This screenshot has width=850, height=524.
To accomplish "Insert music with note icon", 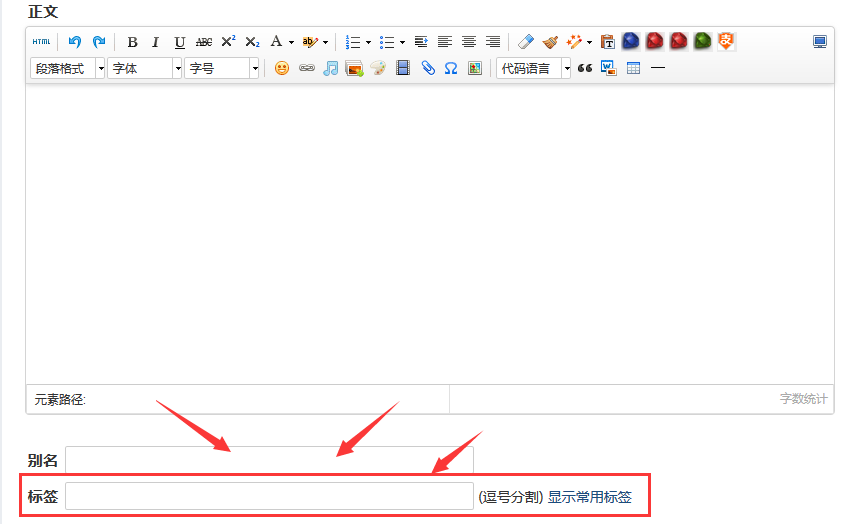I will tap(330, 68).
